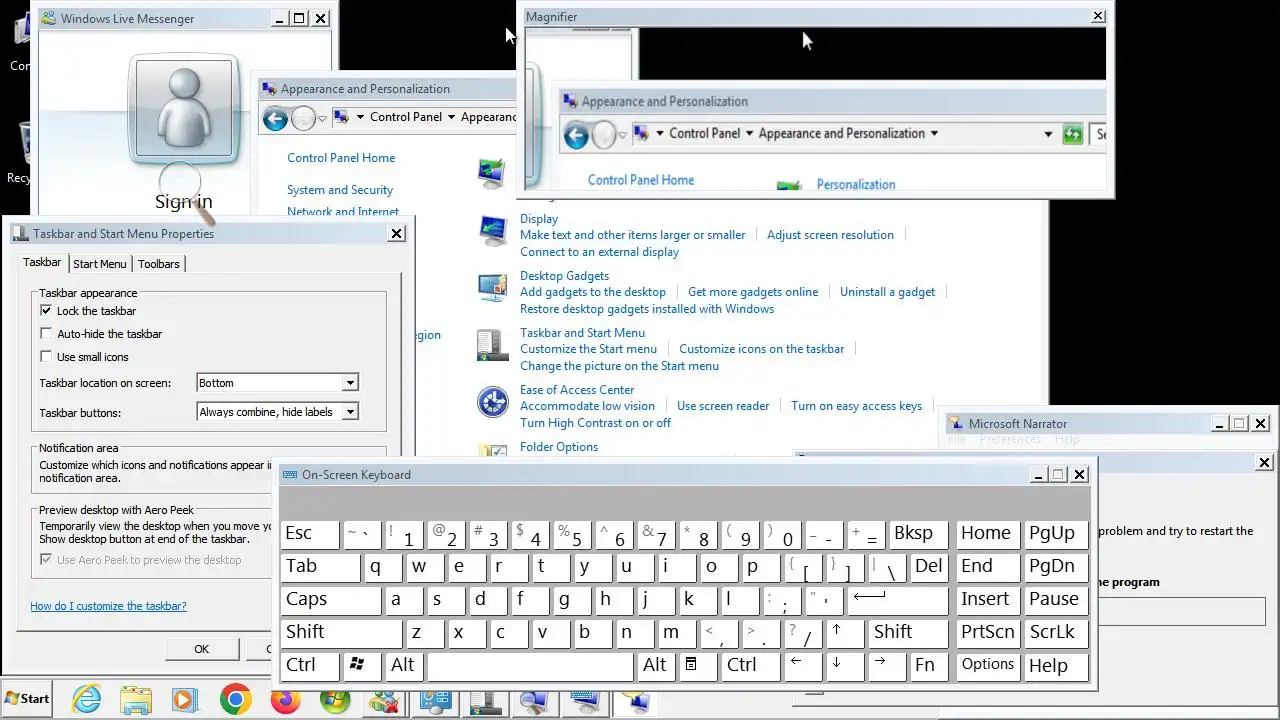Uncheck Lock the taskbar
The width and height of the screenshot is (1280, 720).
(46, 311)
